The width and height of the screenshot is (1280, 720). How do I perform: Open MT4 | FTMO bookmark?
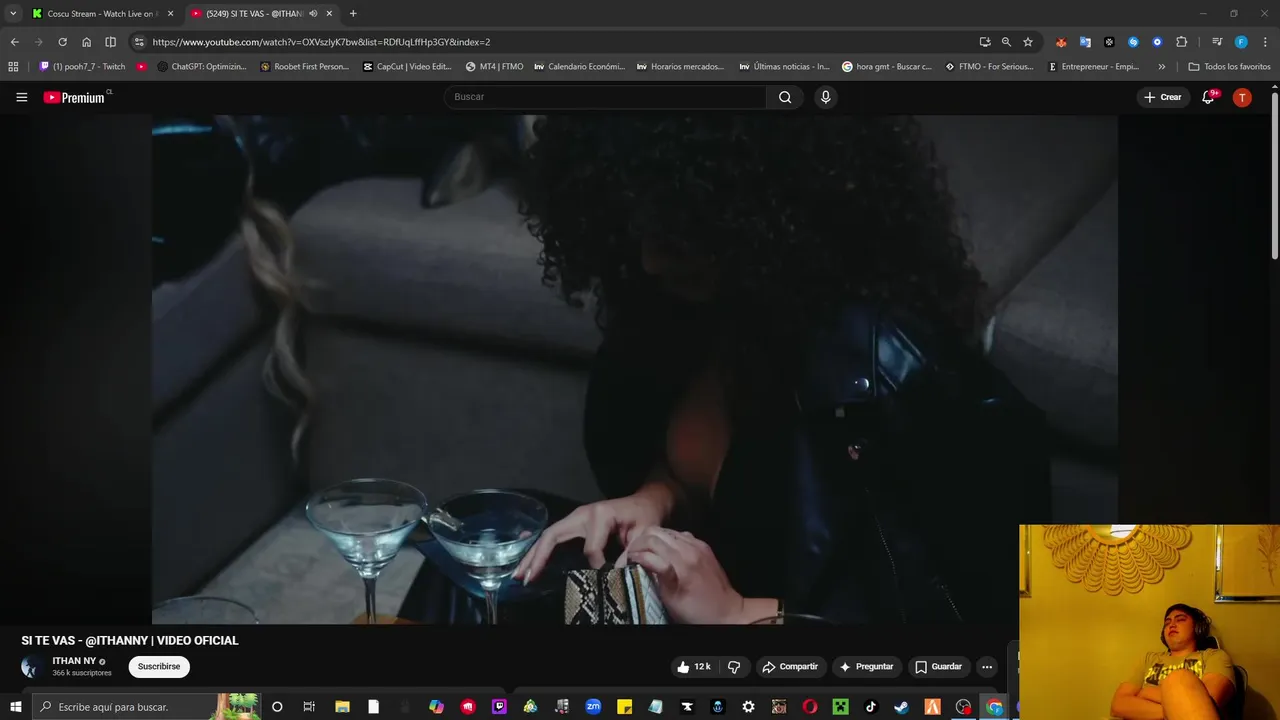[495, 67]
